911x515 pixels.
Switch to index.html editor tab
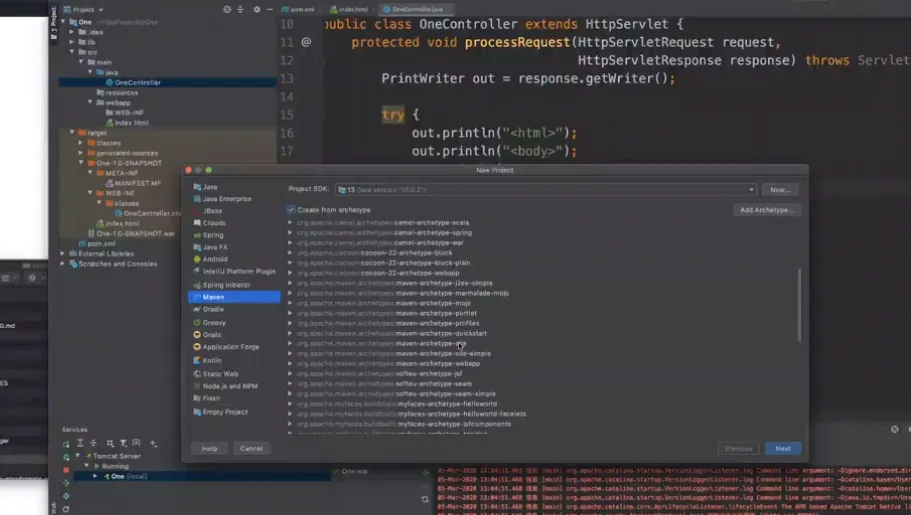349,9
